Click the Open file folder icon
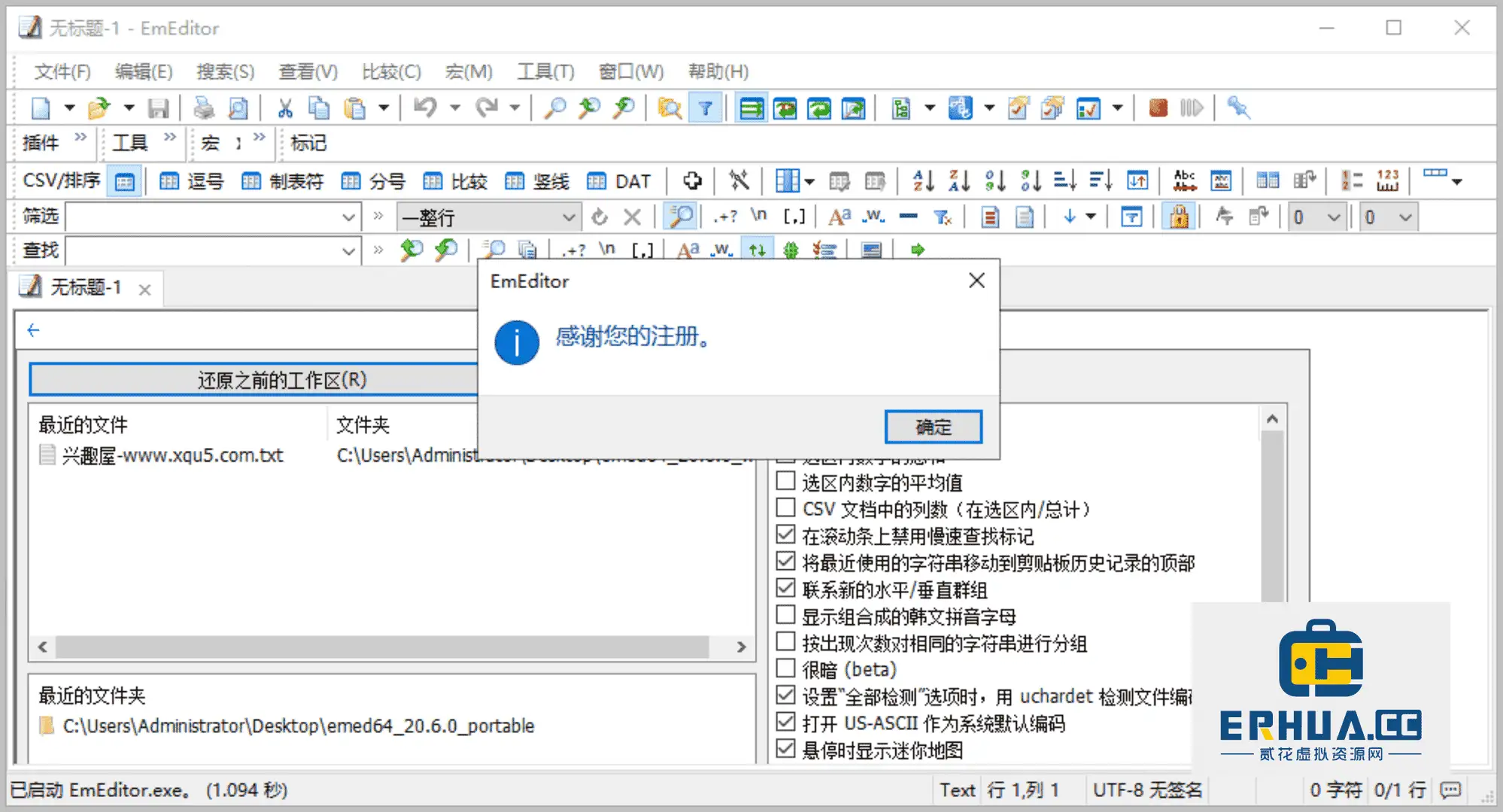This screenshot has width=1503, height=812. click(99, 108)
